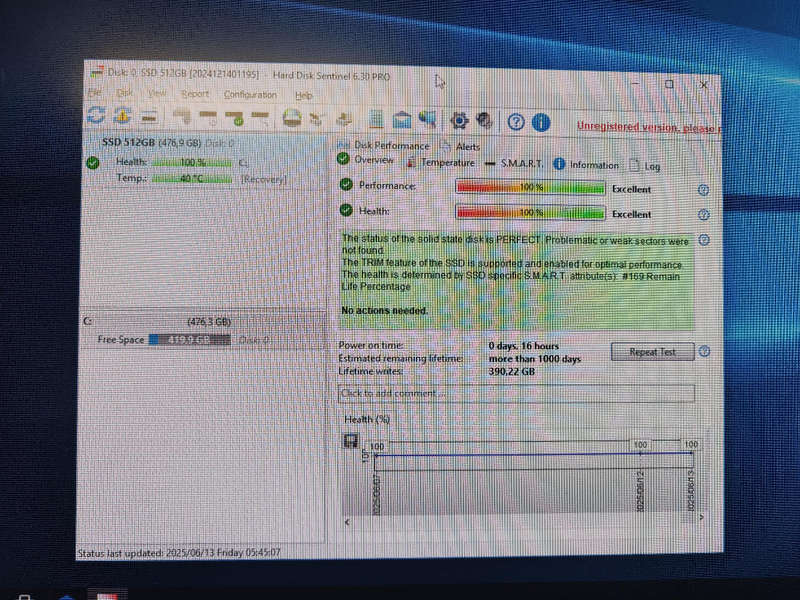Click the '[Recovery]' label in the left panel

(x=264, y=179)
